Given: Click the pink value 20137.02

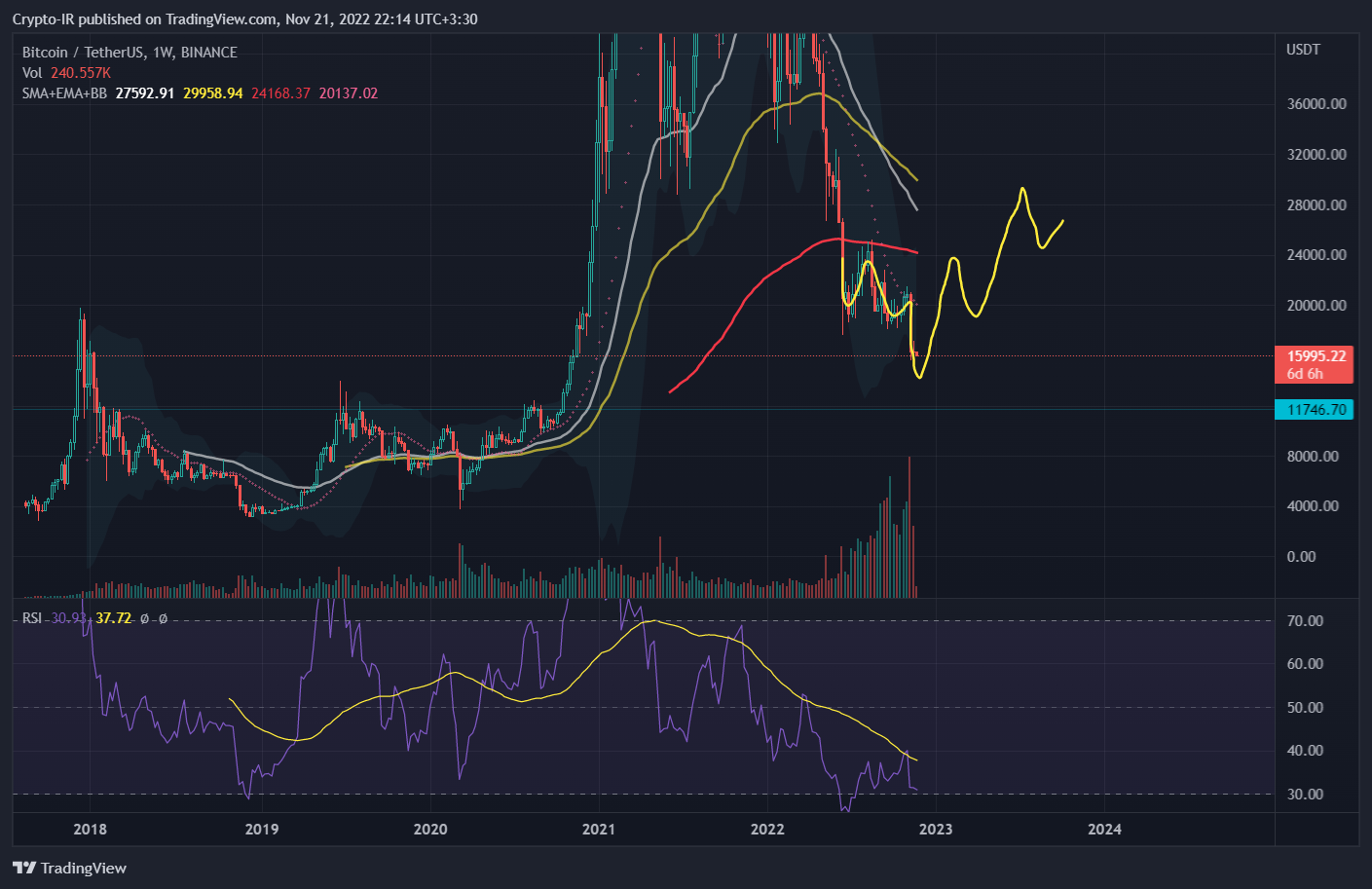Looking at the screenshot, I should point(349,93).
